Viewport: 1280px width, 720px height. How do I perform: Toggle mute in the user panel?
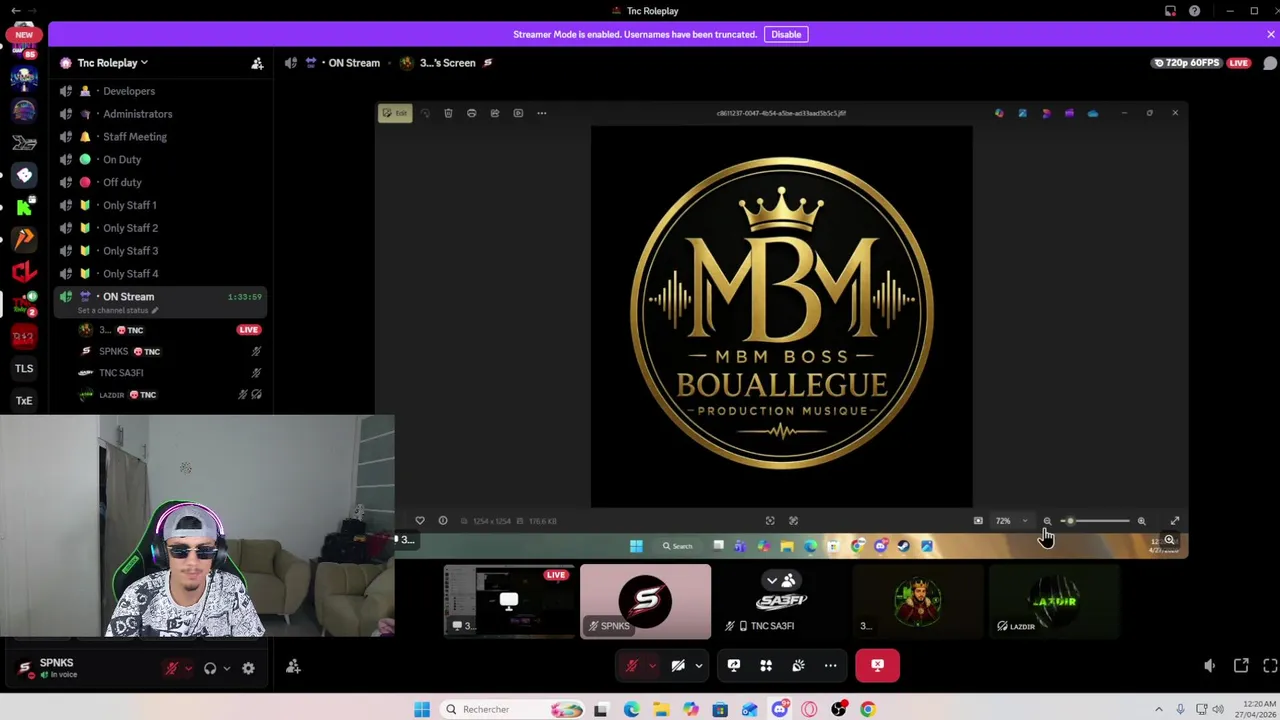click(x=171, y=669)
